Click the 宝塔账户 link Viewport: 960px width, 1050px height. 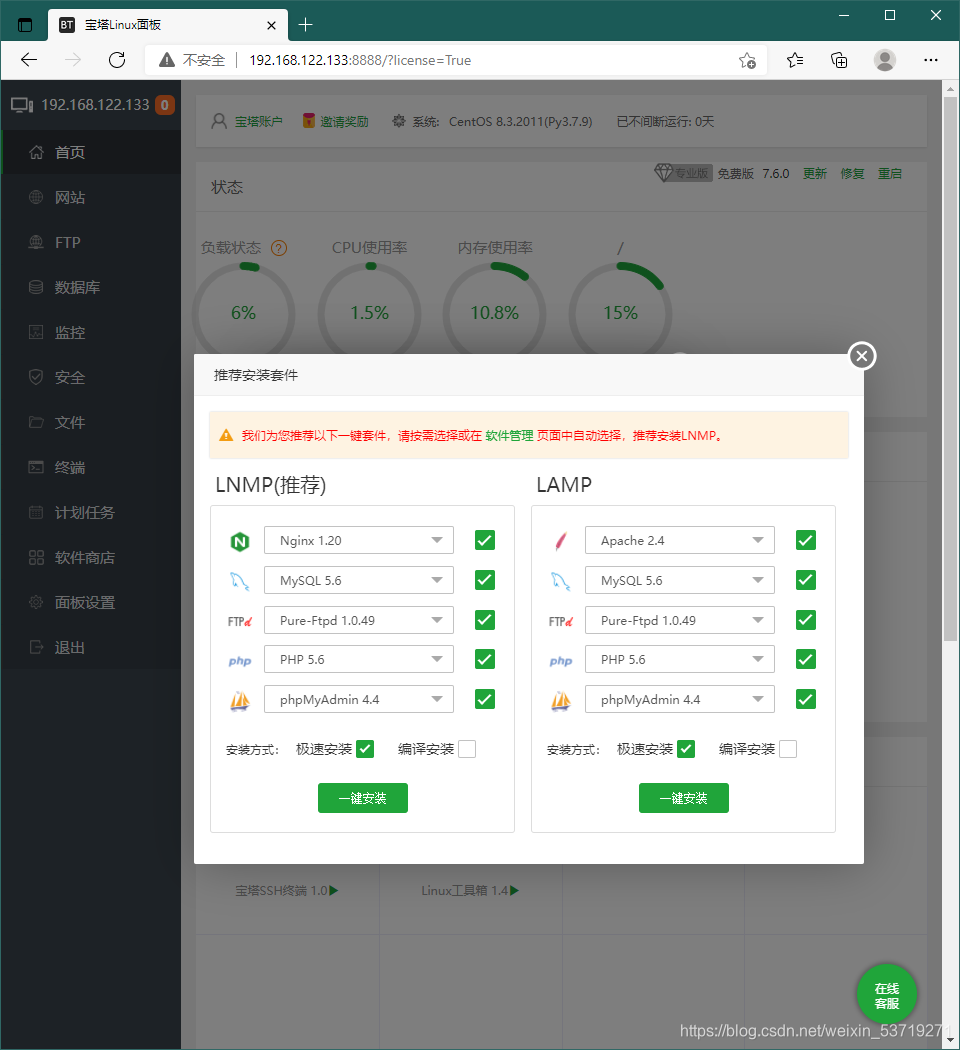(258, 122)
